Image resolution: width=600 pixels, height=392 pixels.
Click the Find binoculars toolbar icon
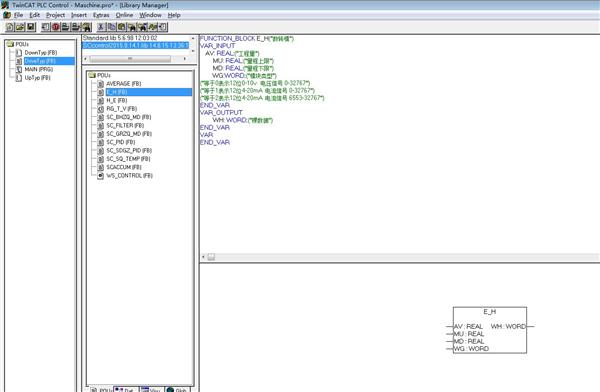(x=132, y=27)
